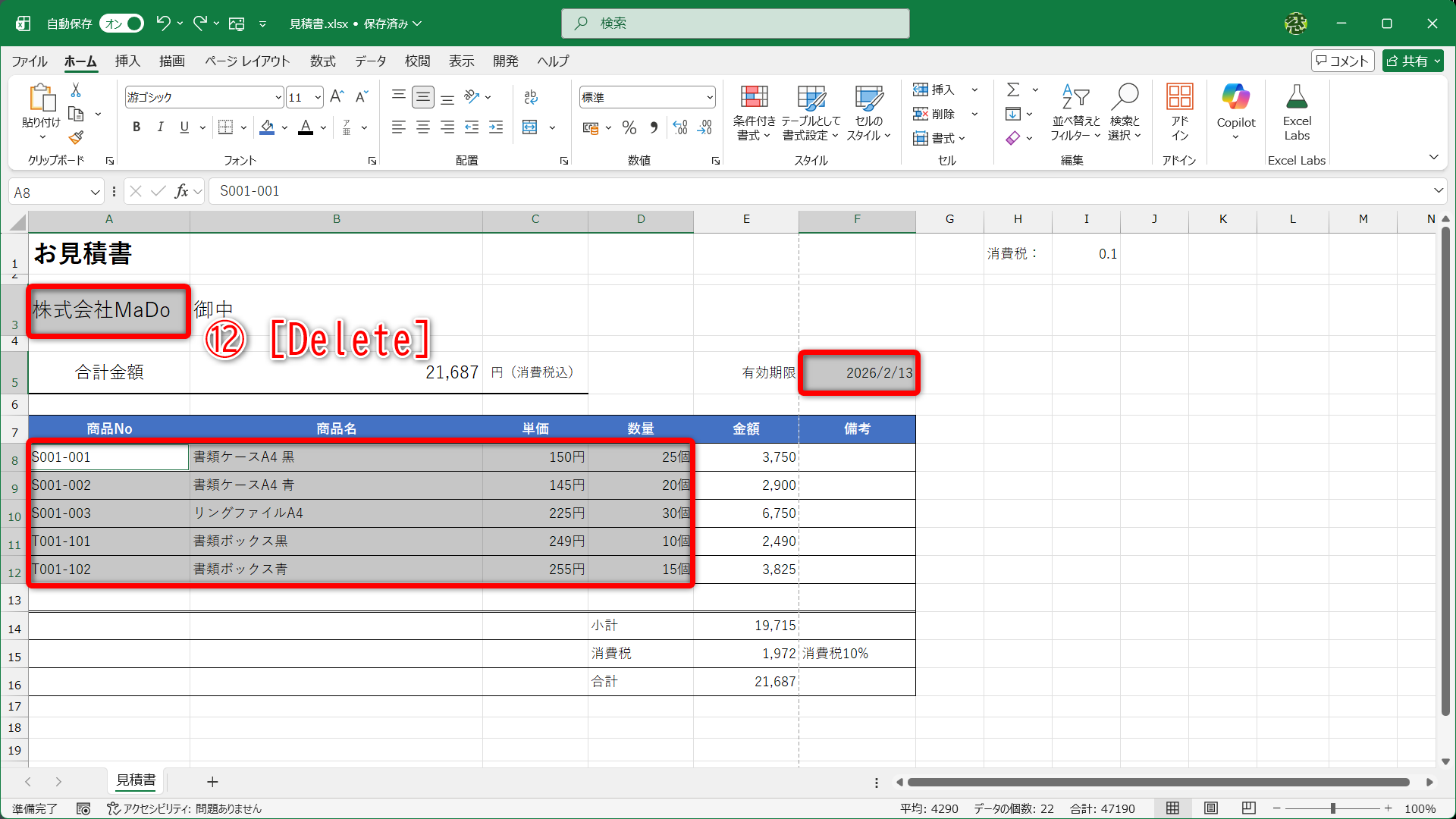Click the Format Painter icon
The image size is (1456, 819).
(76, 138)
